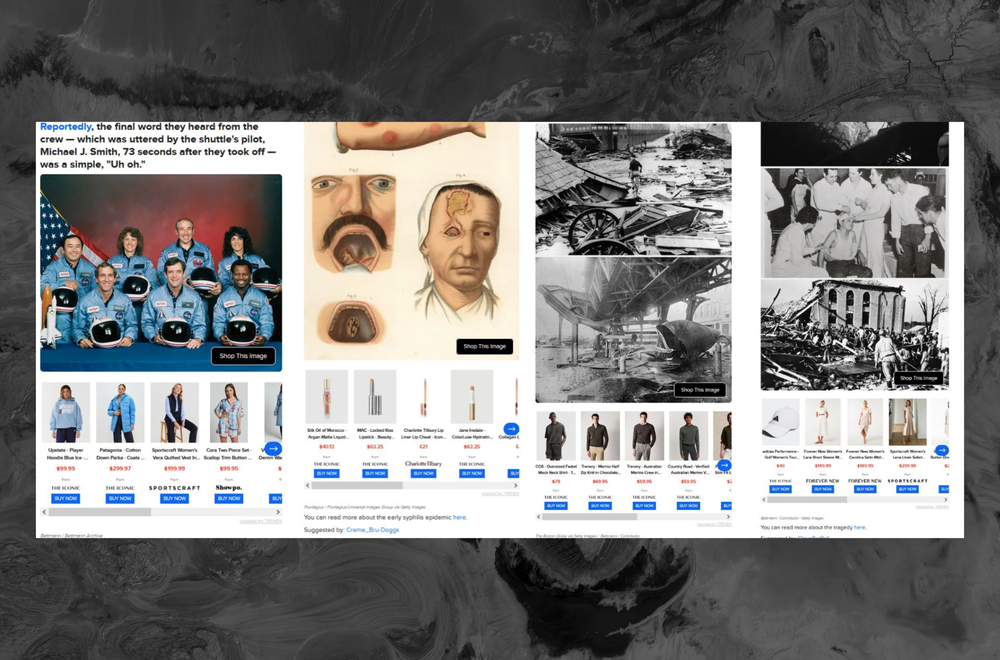Click Buy Now under Sportscraft Lena Linen dress

908,489
